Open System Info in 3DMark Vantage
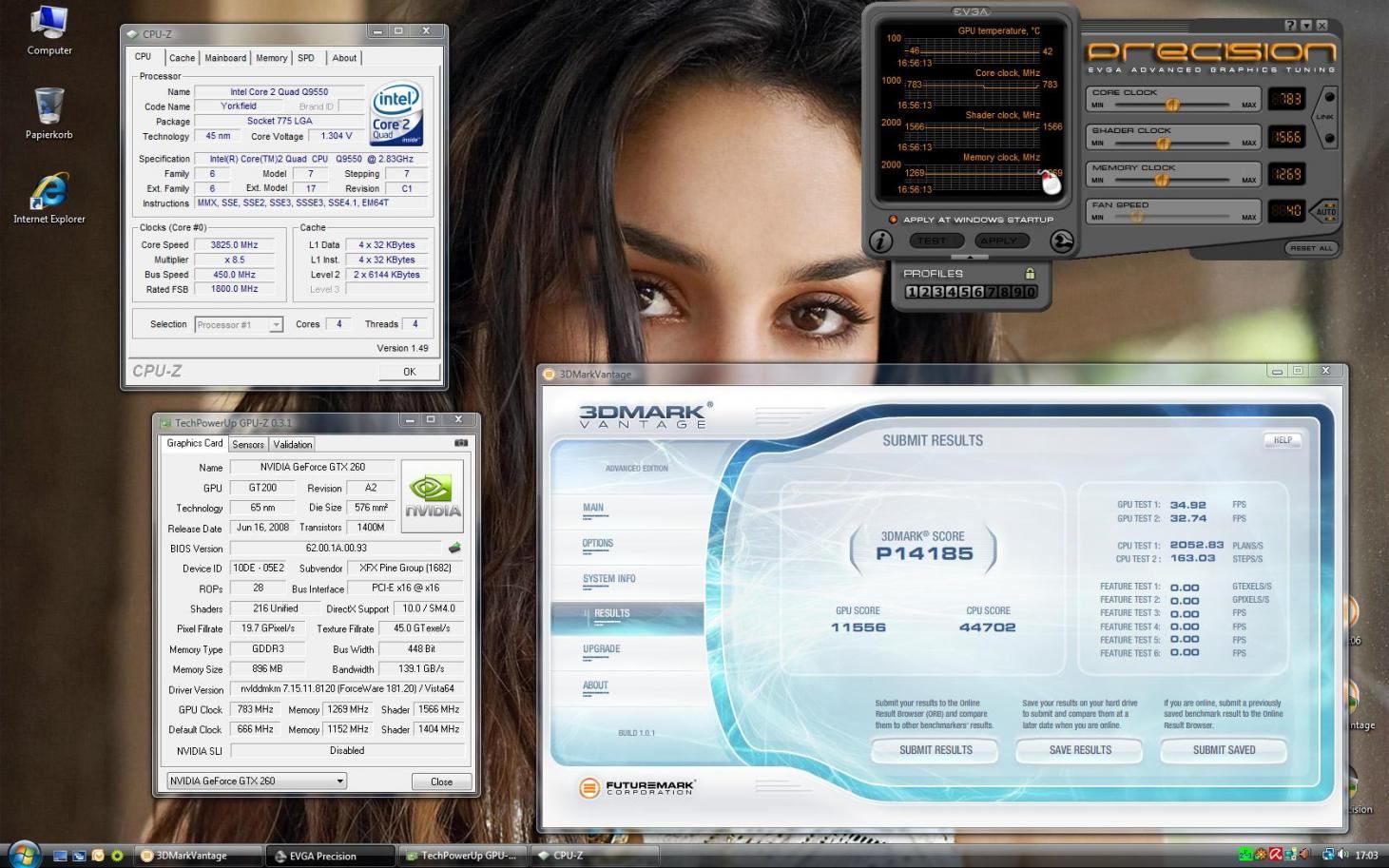Viewport: 1389px width, 868px height. coord(608,578)
